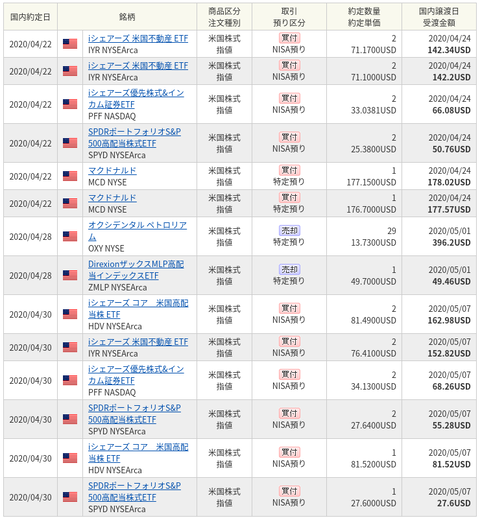Viewport: 480px width, 518px height.
Task: Select the 162.98USD settlement amount
Action: [x=449, y=320]
